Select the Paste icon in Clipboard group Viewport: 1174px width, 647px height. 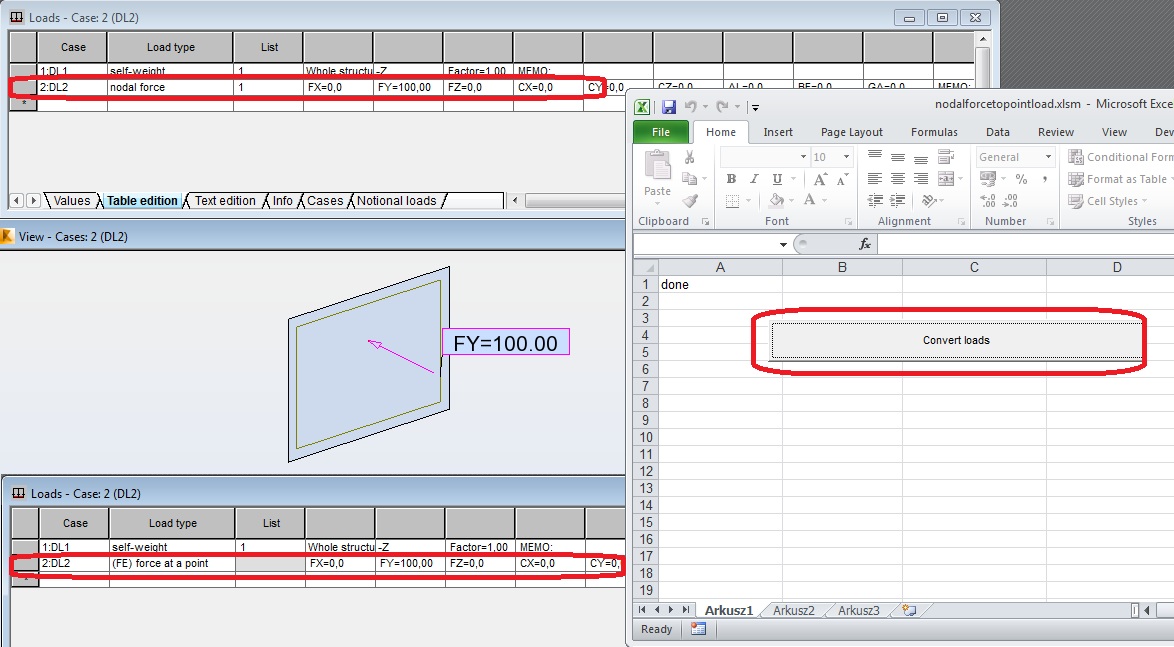(657, 168)
